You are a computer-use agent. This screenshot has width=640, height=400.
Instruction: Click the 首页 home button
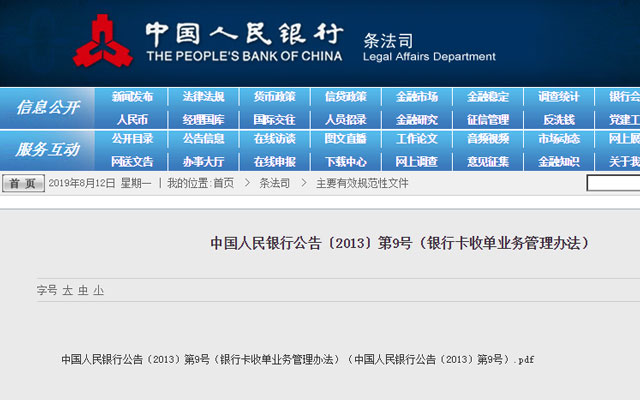pos(23,183)
